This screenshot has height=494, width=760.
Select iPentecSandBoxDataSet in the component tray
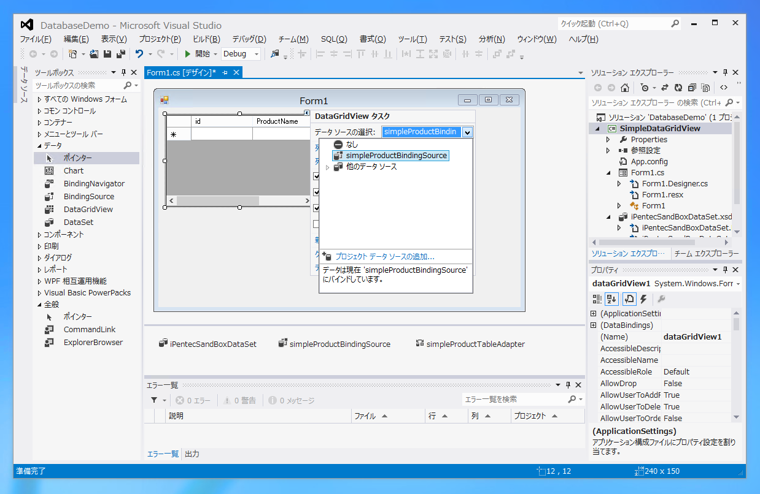click(x=207, y=344)
